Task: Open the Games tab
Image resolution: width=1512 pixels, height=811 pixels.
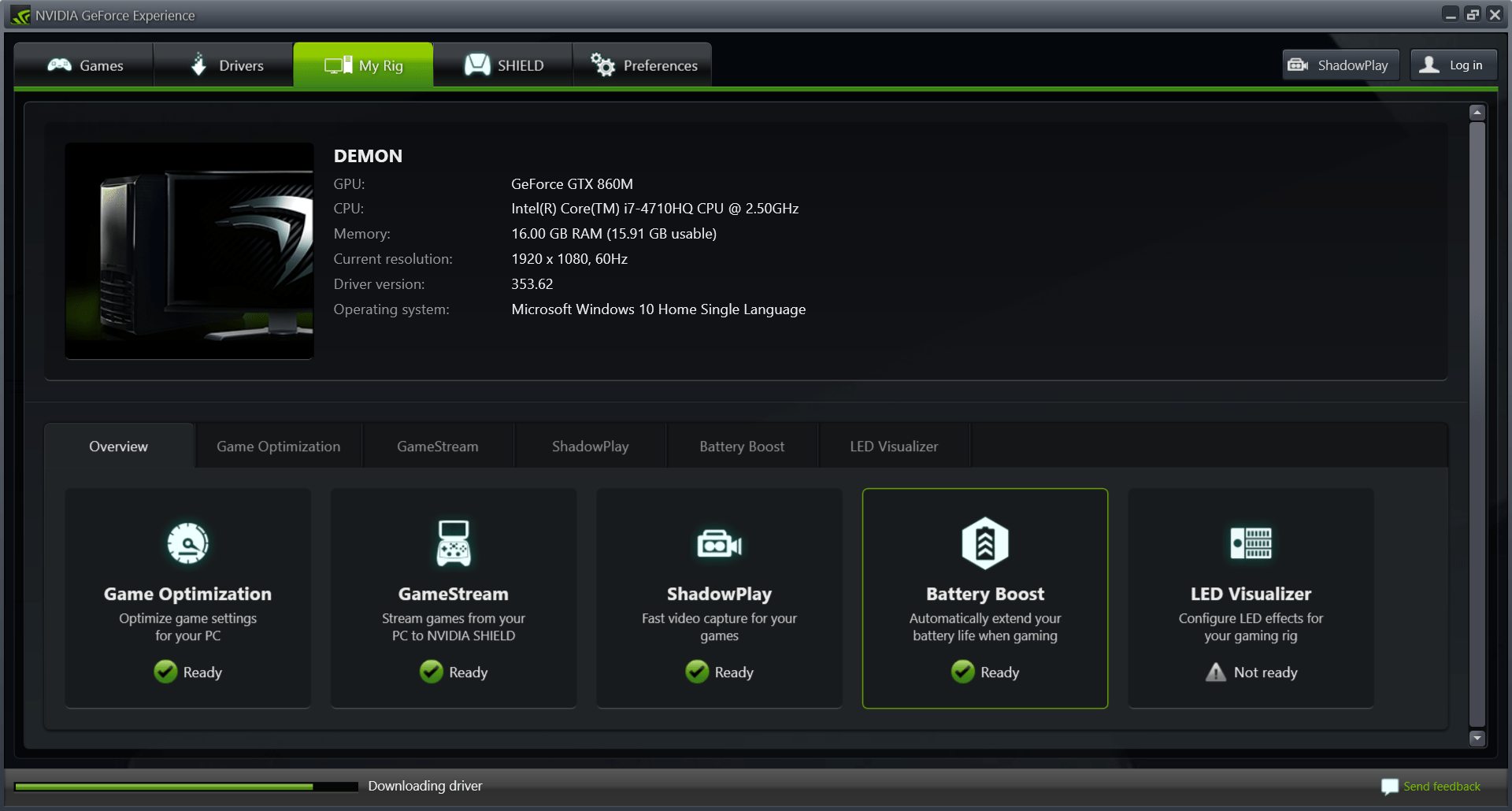Action: [83, 65]
